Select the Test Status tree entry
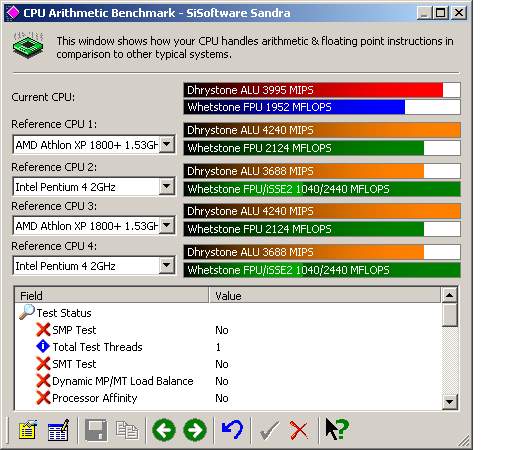Screen dimensions: 512x450 (64, 313)
